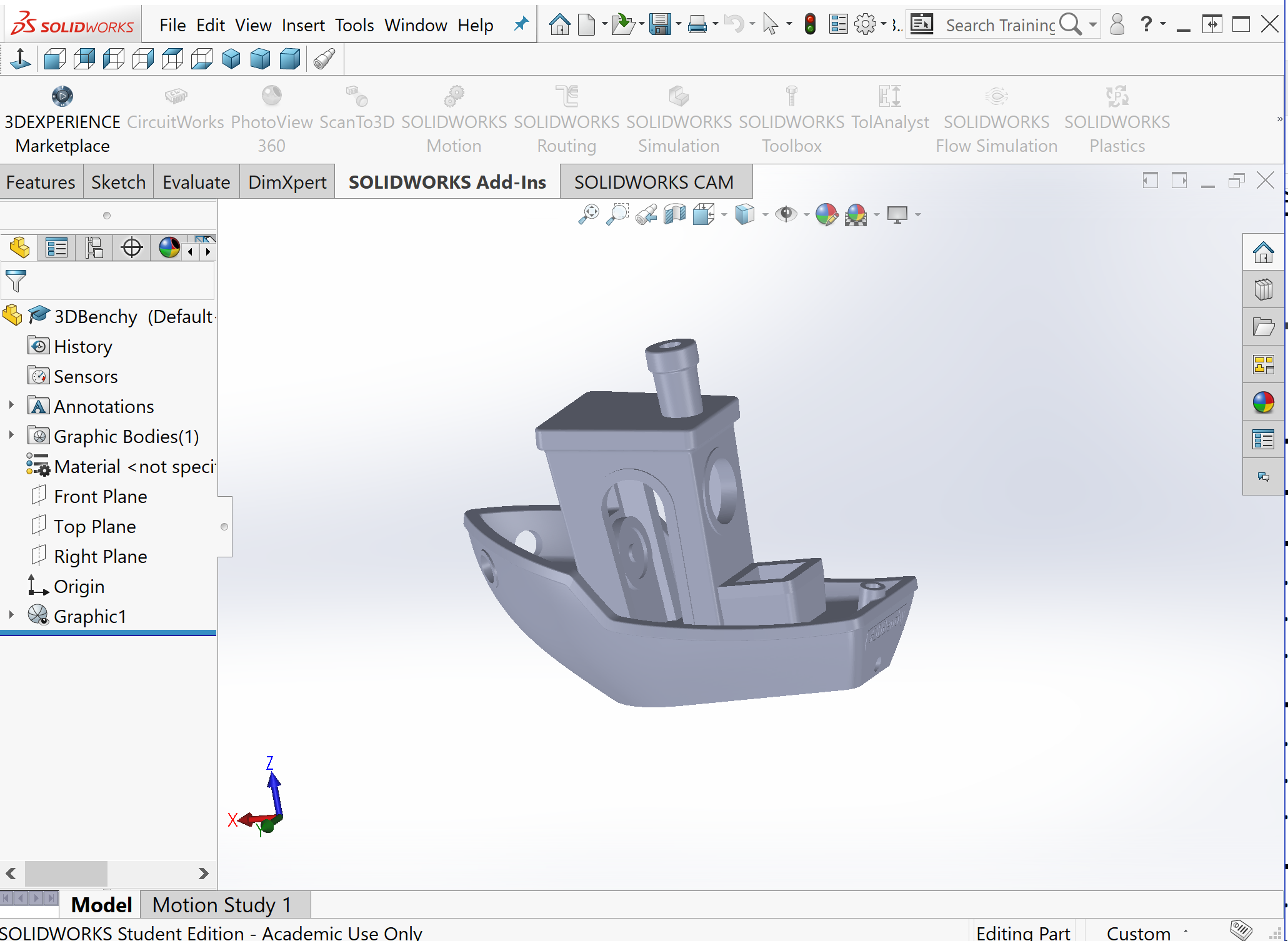Toggle the SOLIDWORKS Simulation add-in
The height and width of the screenshot is (941, 1288).
pos(679,120)
